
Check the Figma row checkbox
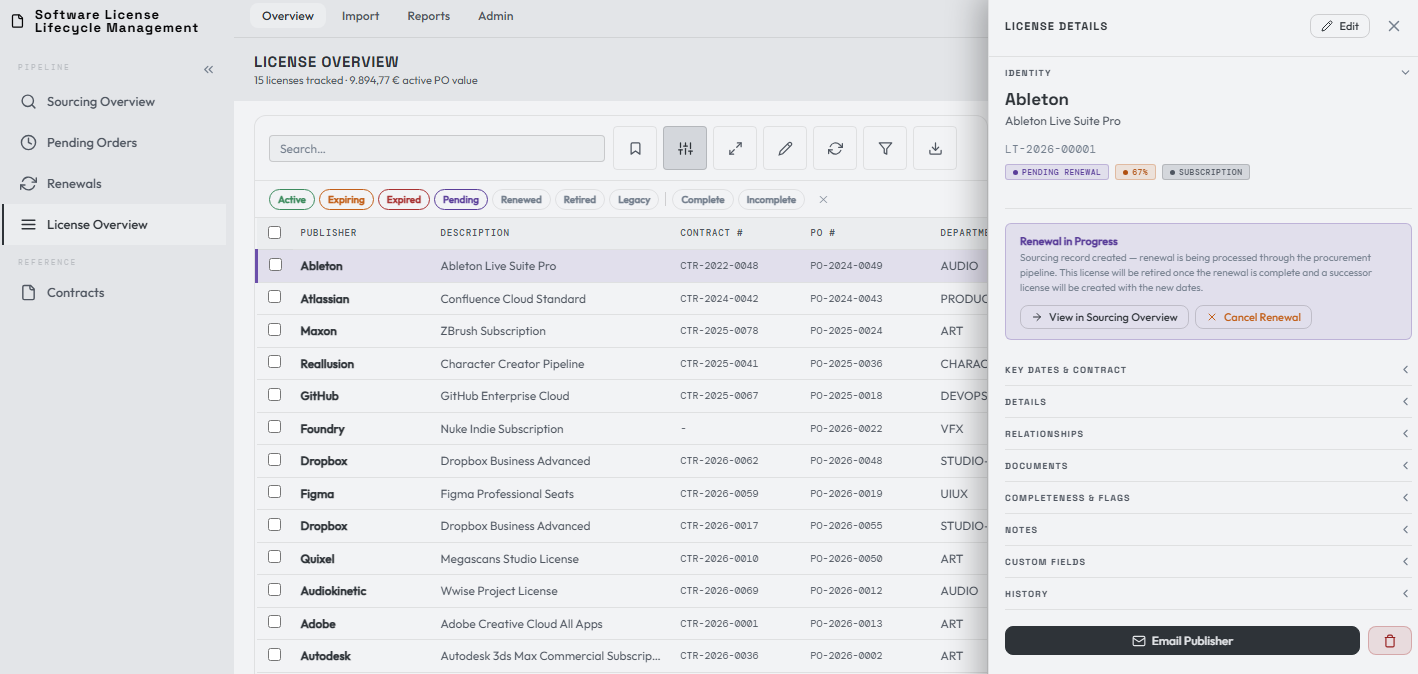click(x=275, y=492)
